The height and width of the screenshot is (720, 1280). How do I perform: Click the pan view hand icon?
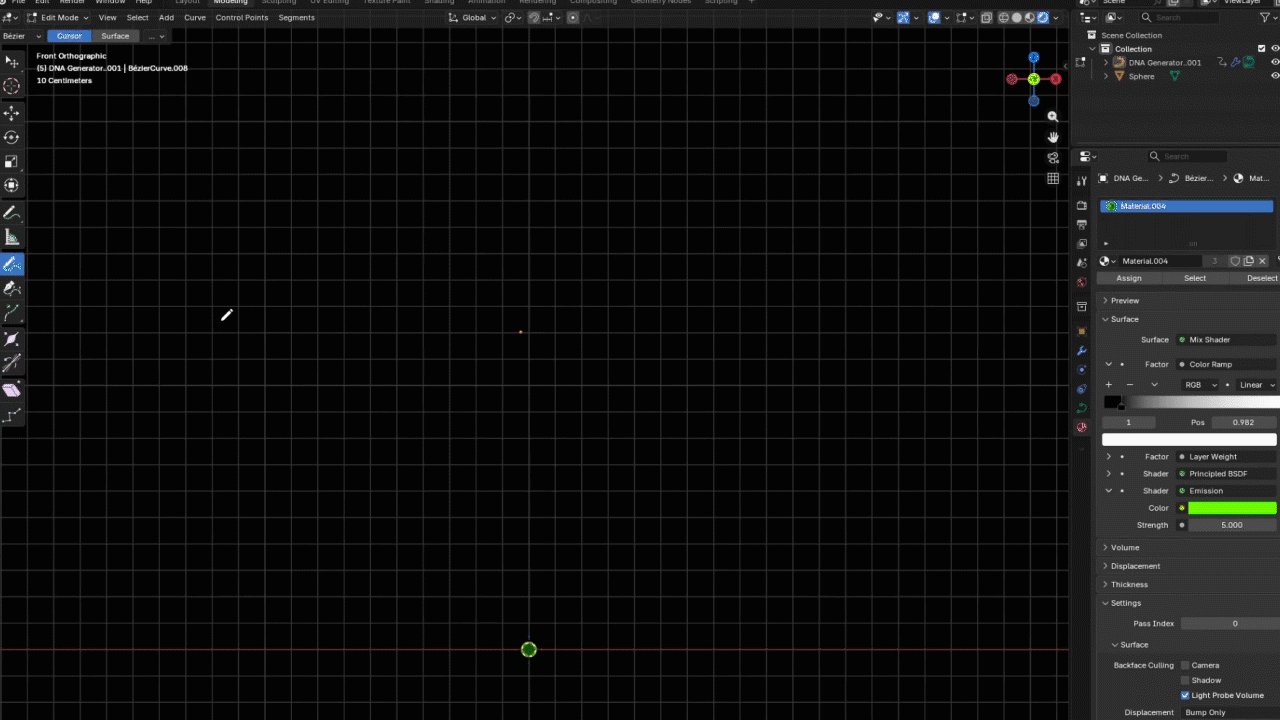click(x=1053, y=137)
